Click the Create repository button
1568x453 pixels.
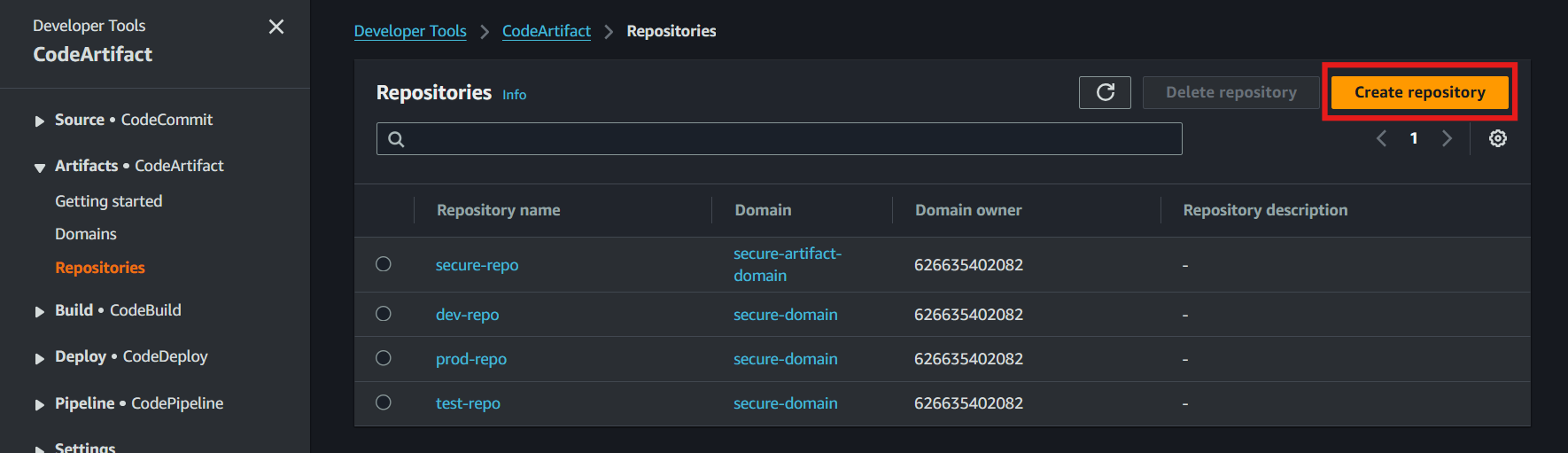tap(1419, 92)
